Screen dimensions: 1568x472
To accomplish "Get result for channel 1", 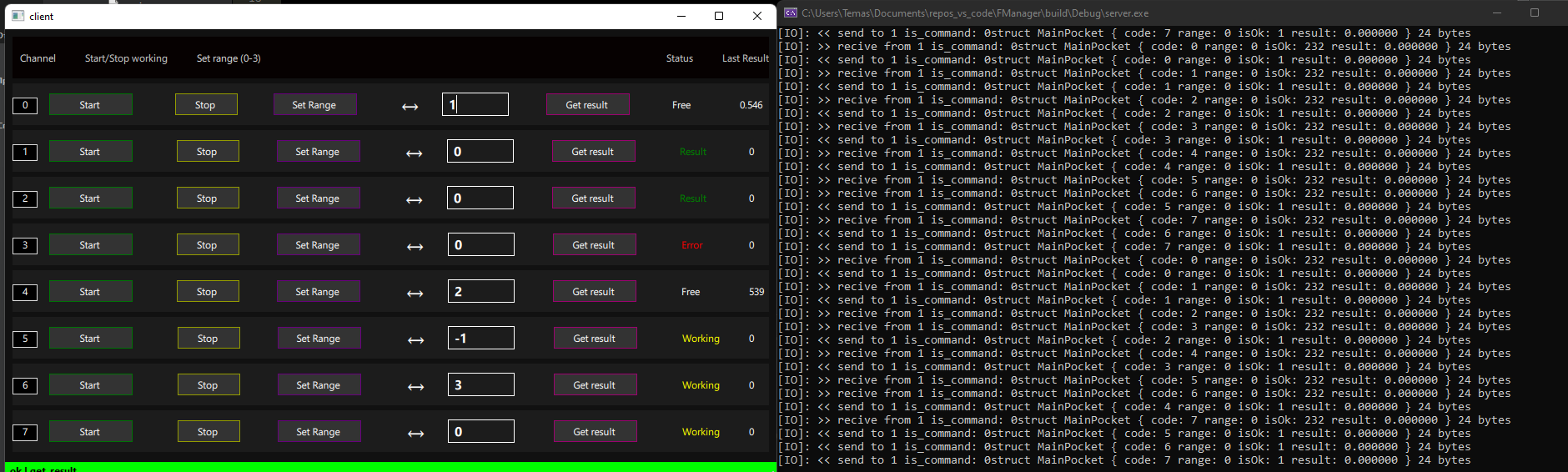I will (593, 151).
